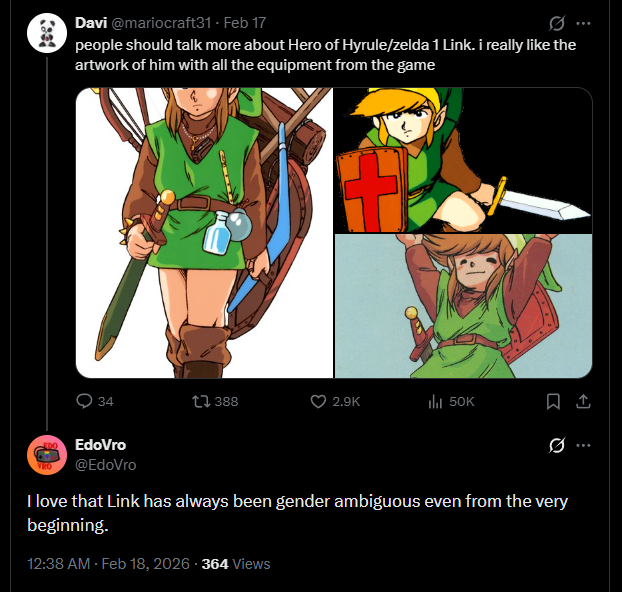Open Davi's panda profile avatar
The image size is (622, 592).
click(x=45, y=34)
